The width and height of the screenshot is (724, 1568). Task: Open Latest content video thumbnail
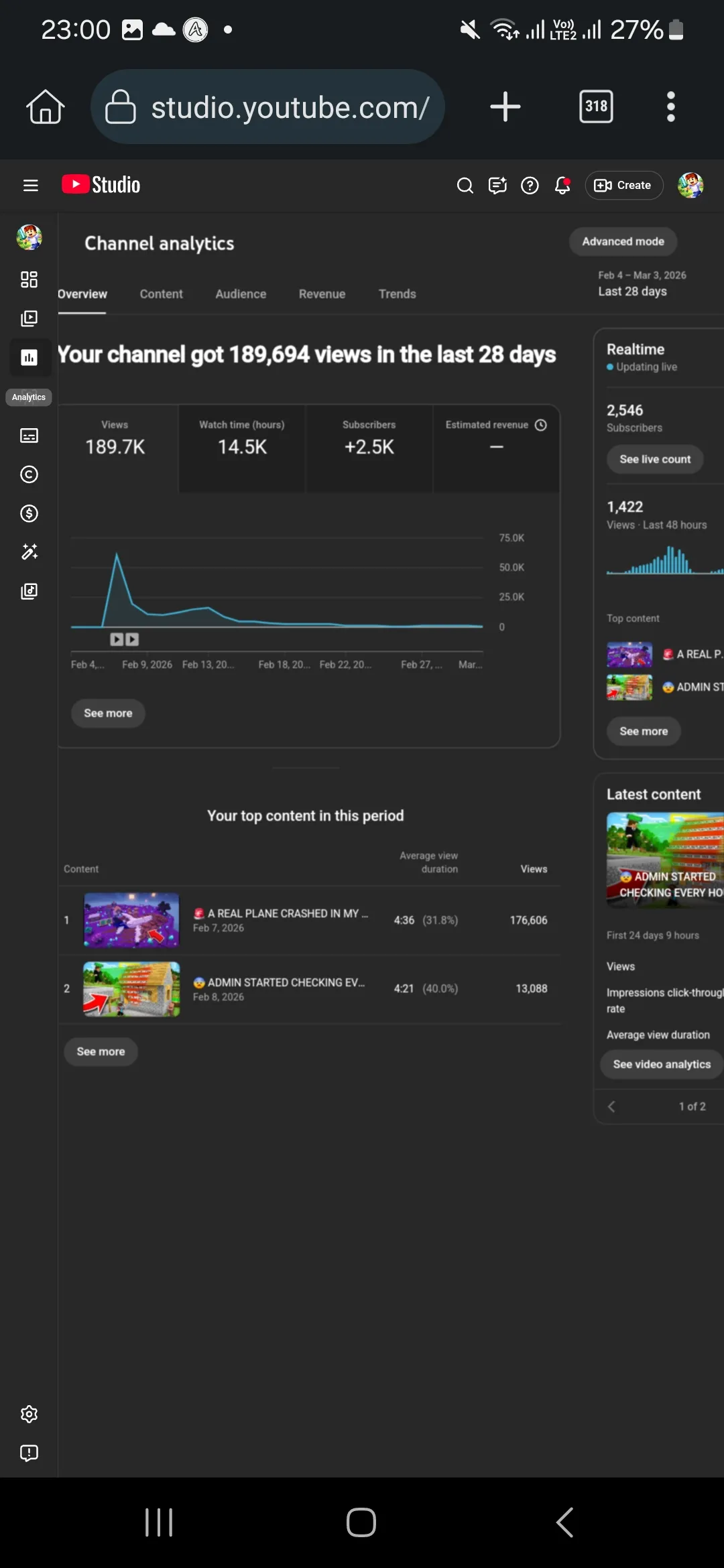665,860
